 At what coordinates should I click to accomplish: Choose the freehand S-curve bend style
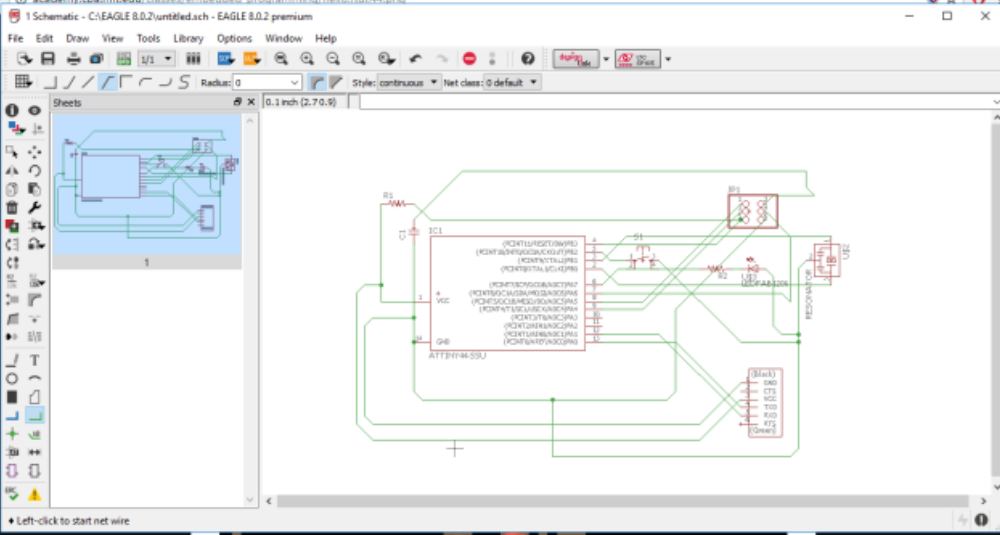tap(184, 82)
